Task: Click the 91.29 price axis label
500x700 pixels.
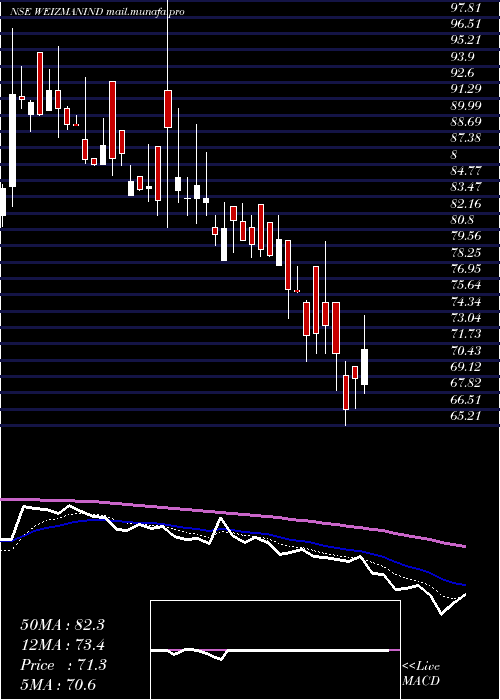Action: coord(465,89)
